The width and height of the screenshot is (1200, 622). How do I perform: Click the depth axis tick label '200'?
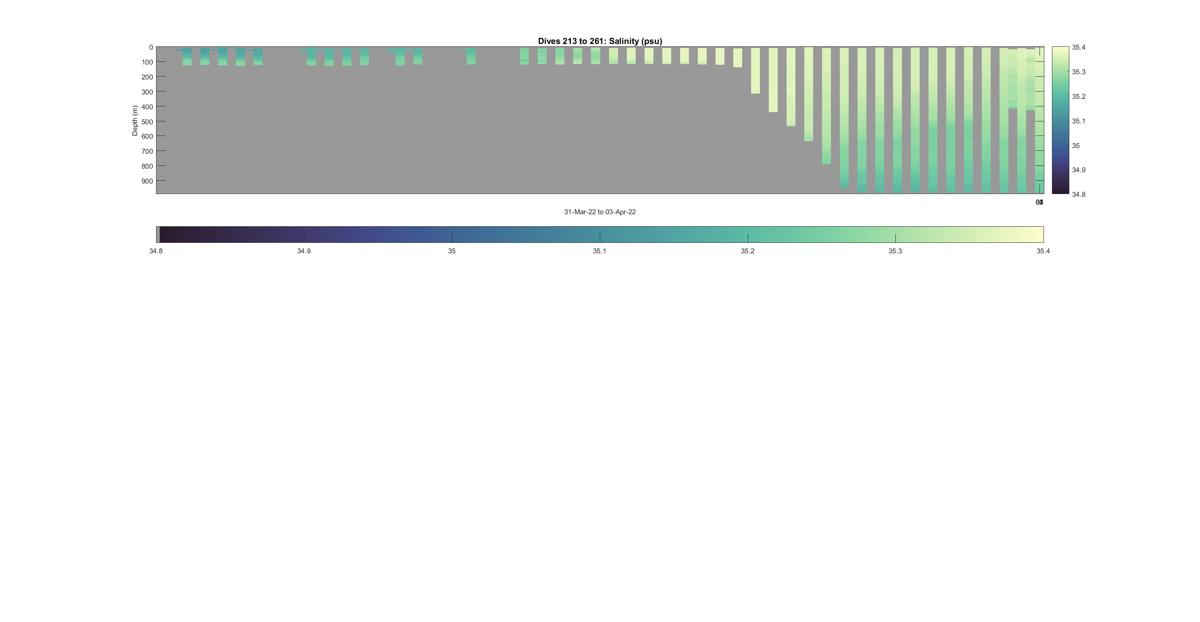pyautogui.click(x=147, y=77)
